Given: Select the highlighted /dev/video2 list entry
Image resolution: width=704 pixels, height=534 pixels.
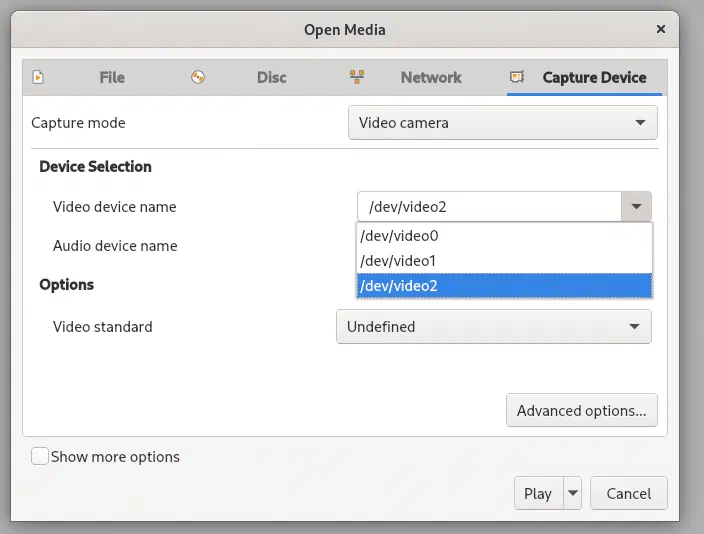Looking at the screenshot, I should pos(504,286).
